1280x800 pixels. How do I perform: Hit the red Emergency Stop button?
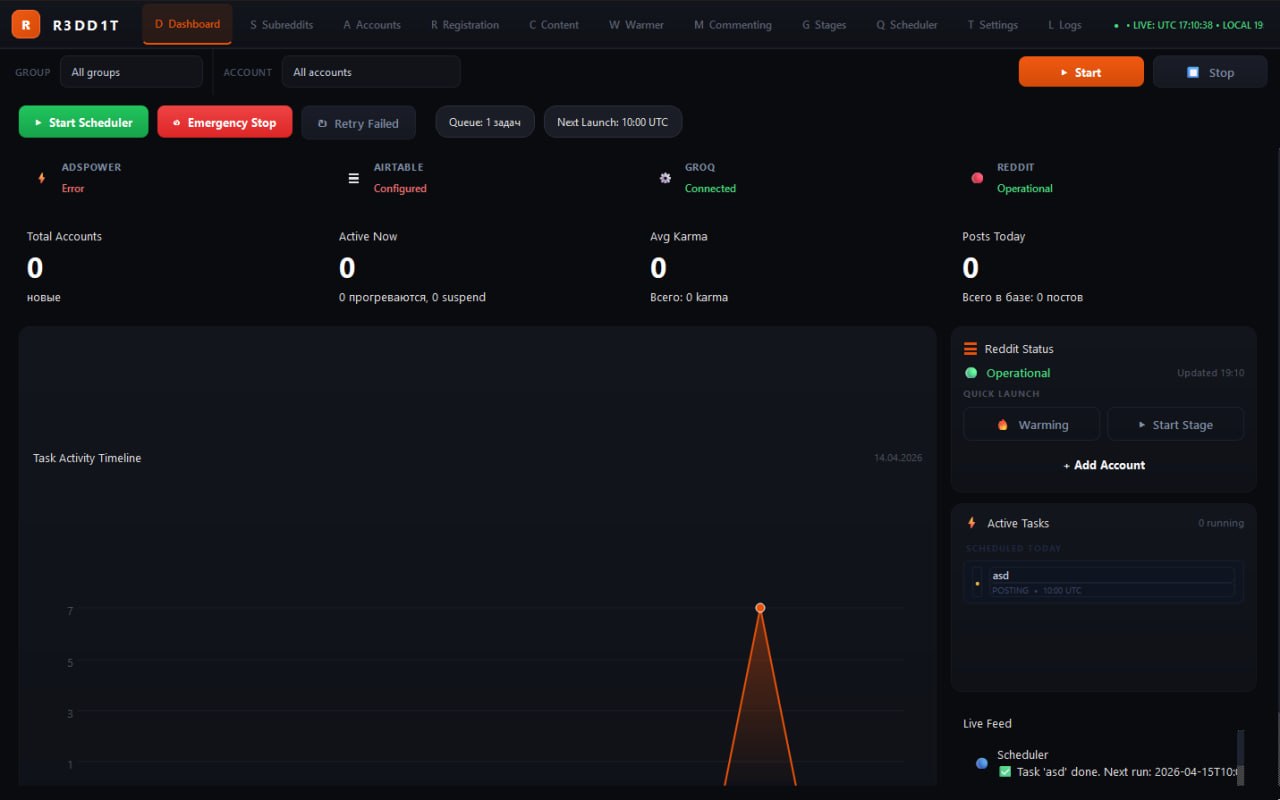click(x=225, y=122)
